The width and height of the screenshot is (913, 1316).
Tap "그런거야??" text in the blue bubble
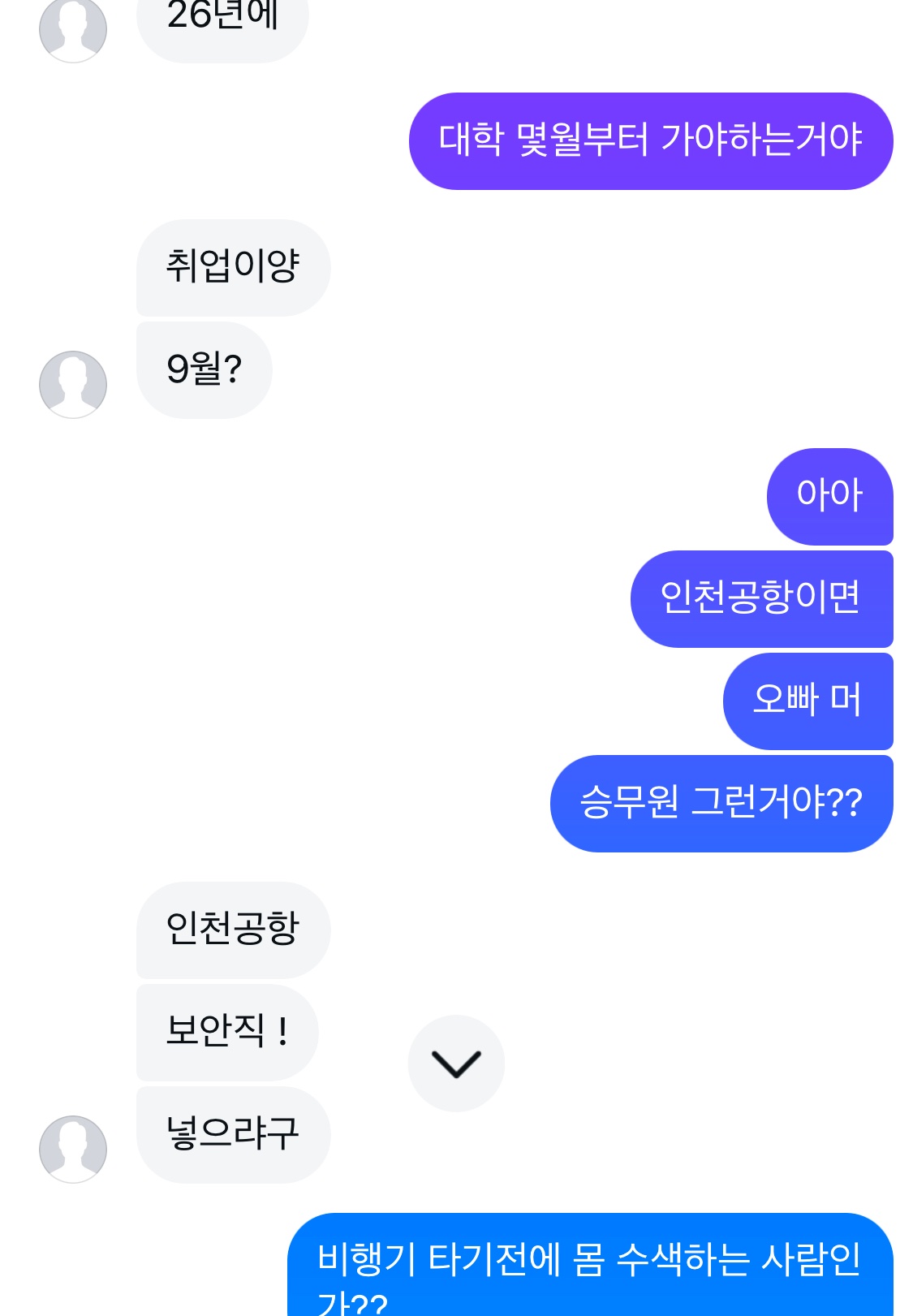point(777,802)
